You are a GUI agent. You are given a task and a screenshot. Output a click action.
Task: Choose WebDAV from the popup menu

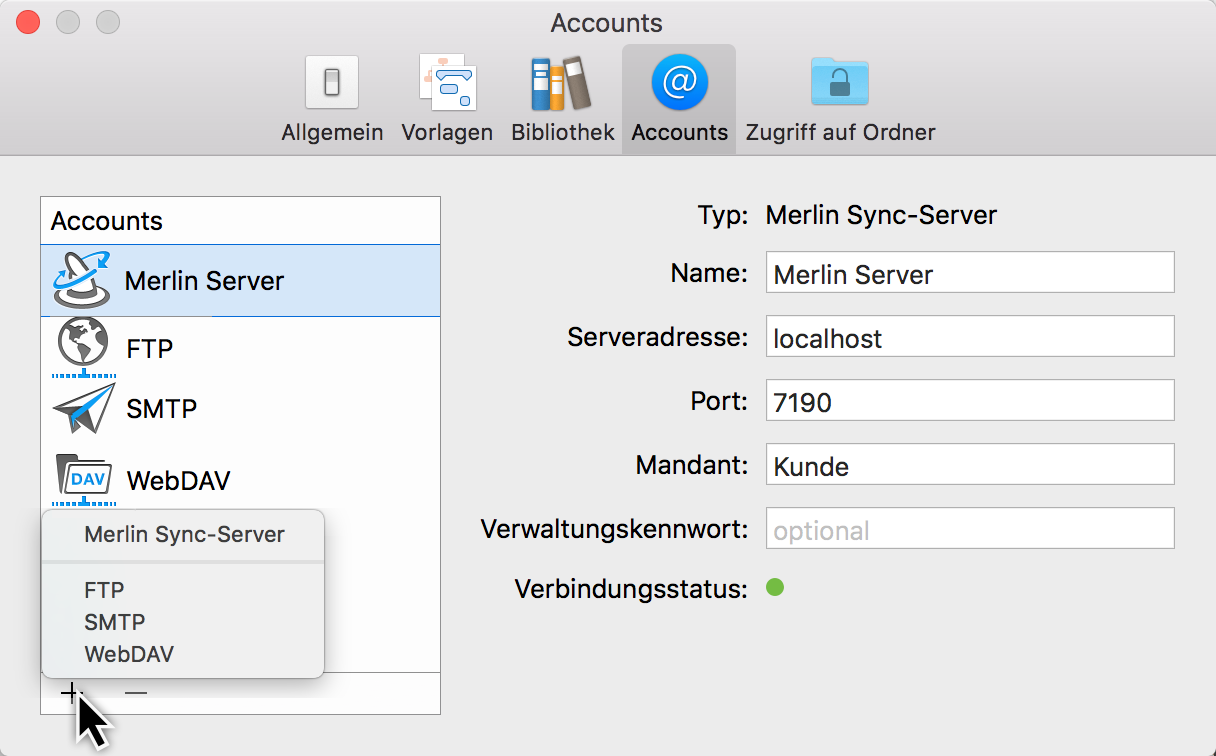pyautogui.click(x=129, y=654)
